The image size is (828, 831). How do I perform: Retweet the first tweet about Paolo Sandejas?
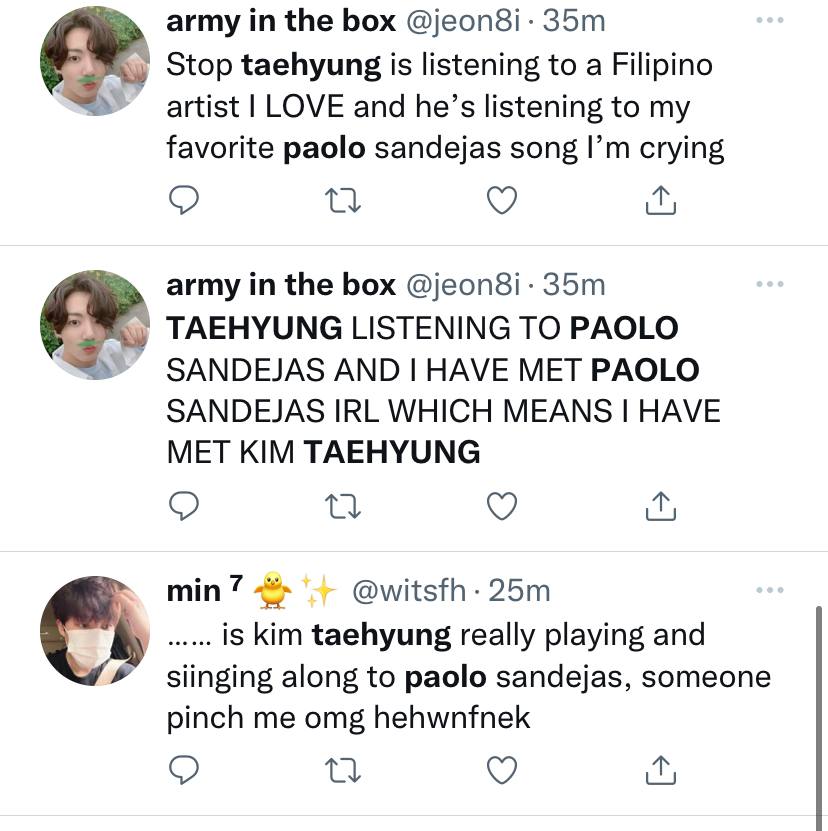point(342,202)
